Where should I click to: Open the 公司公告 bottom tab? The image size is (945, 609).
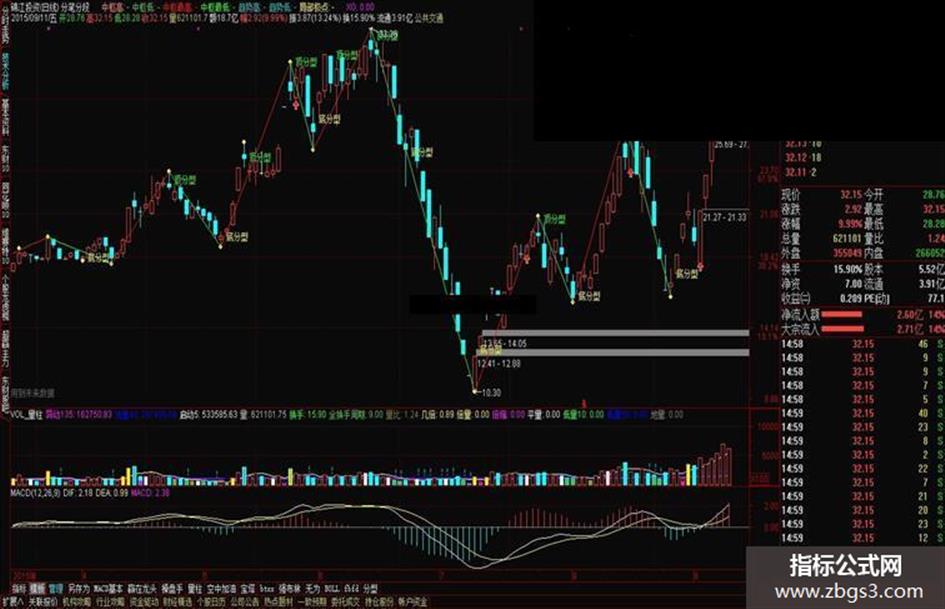[245, 602]
